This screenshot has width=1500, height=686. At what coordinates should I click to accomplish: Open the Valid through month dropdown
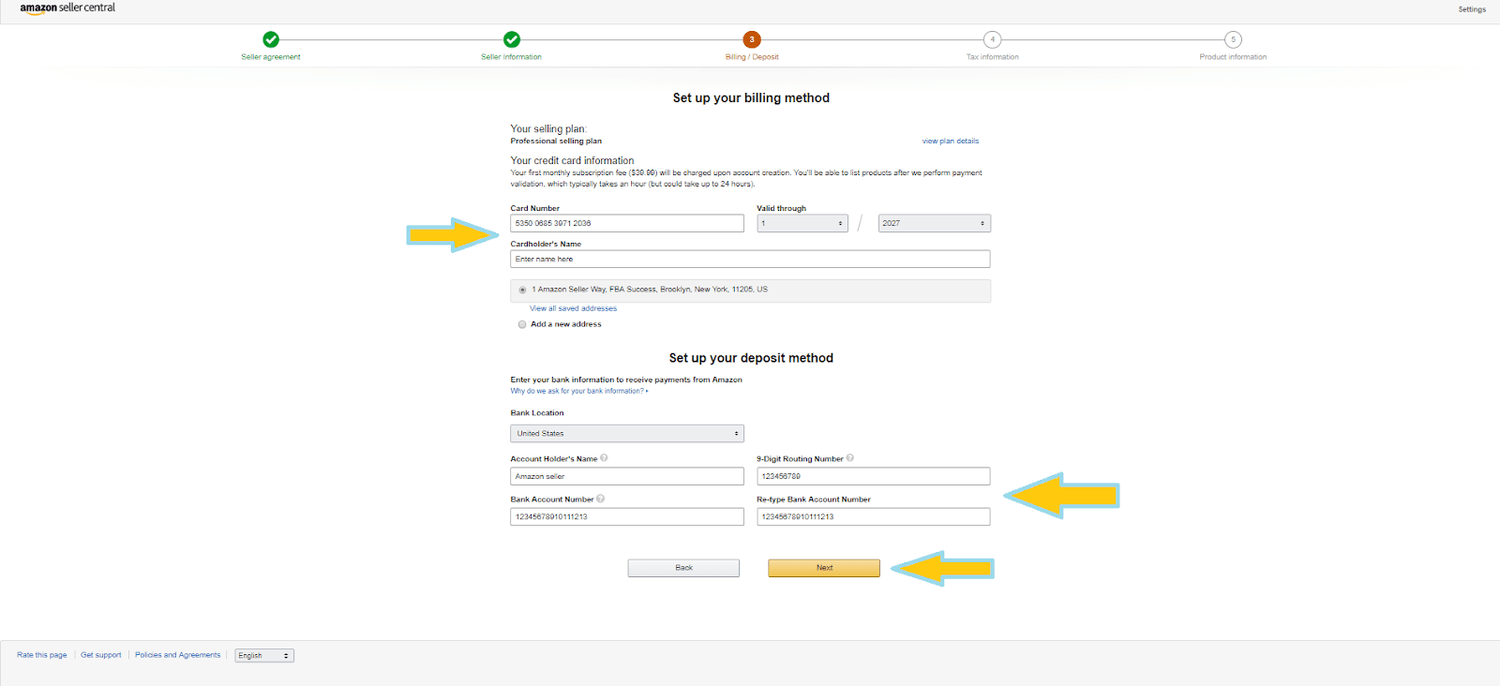pyautogui.click(x=802, y=223)
